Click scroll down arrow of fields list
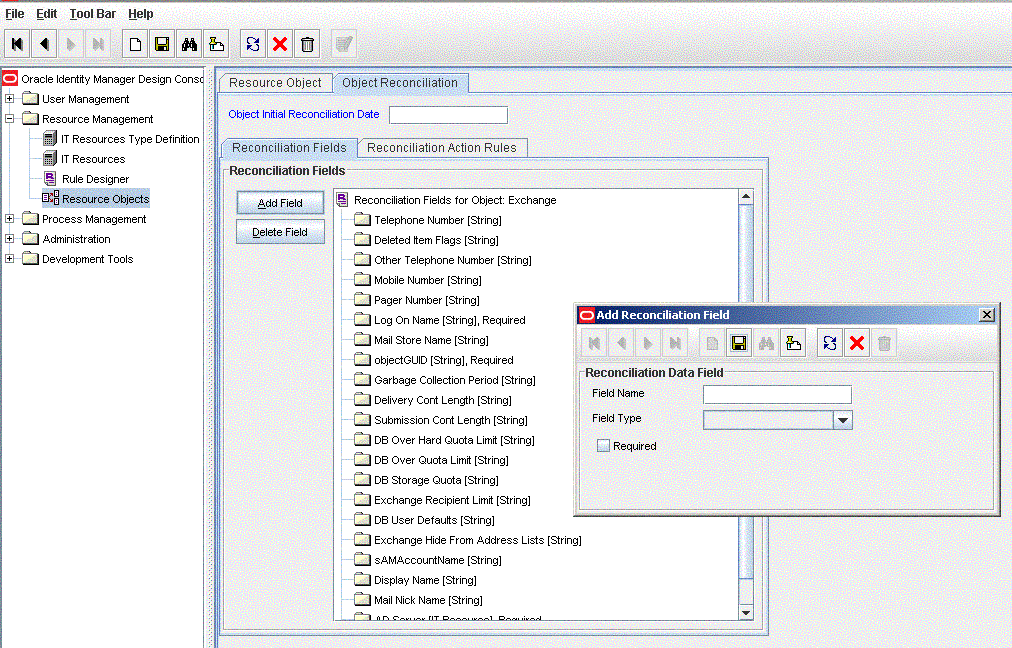Image resolution: width=1012 pixels, height=648 pixels. [x=745, y=613]
